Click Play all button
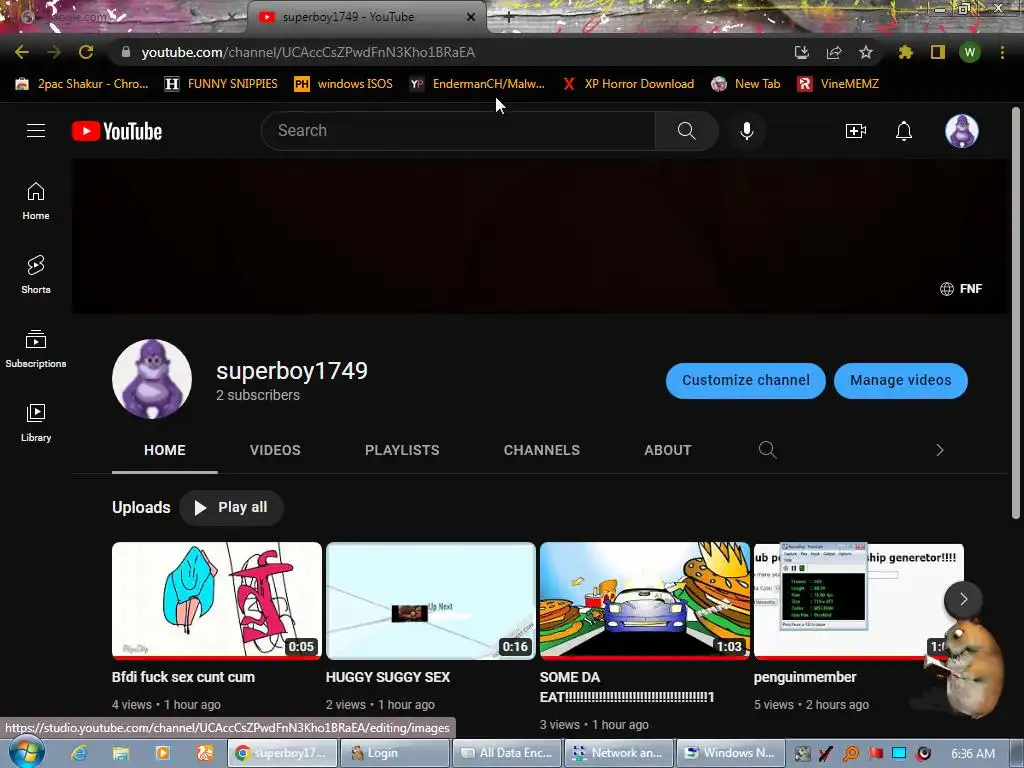The image size is (1024, 768). [231, 507]
